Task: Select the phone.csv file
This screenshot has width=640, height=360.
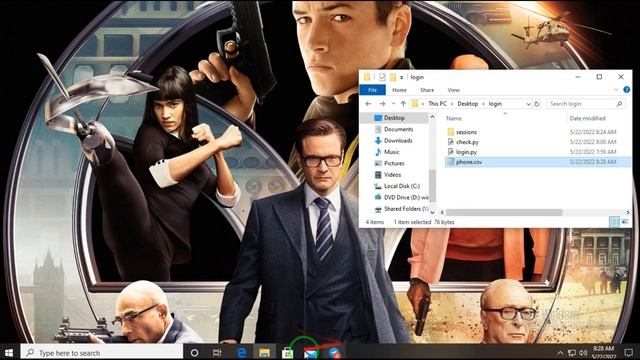Action: click(469, 162)
